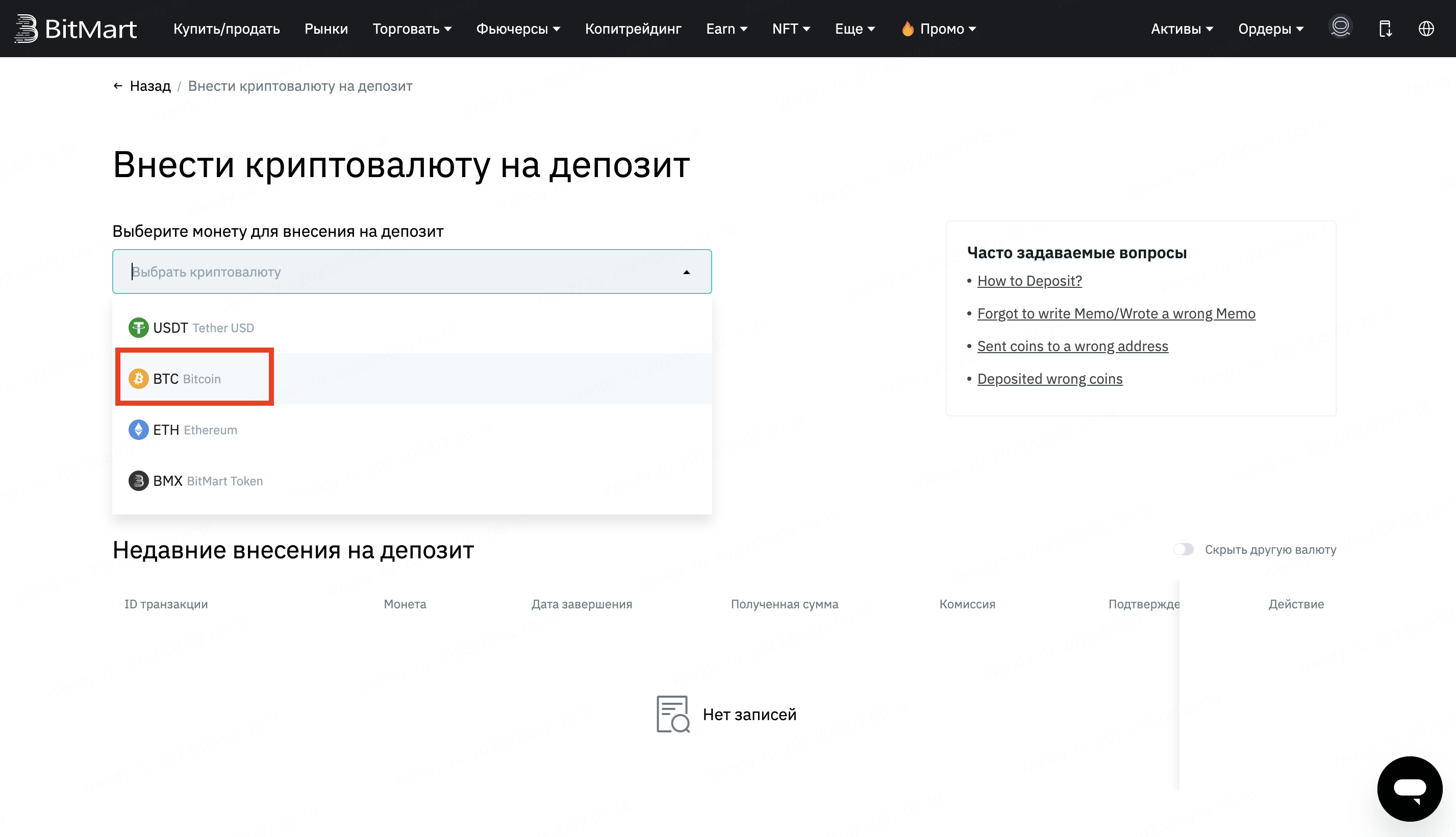This screenshot has height=837, width=1456.
Task: Open Forgot to write Memo FAQ link
Action: [x=1116, y=313]
